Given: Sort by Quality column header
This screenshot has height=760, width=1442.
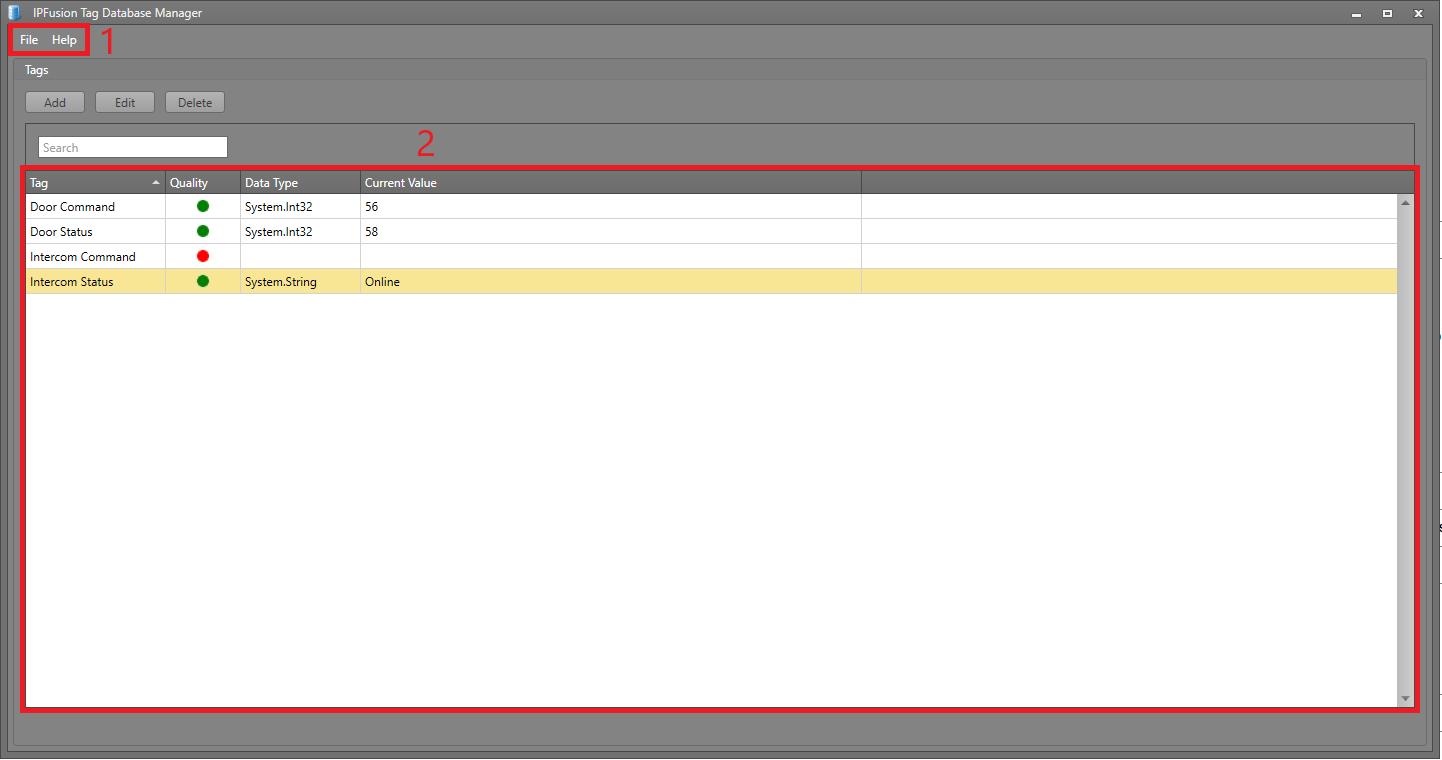Looking at the screenshot, I should coord(189,183).
